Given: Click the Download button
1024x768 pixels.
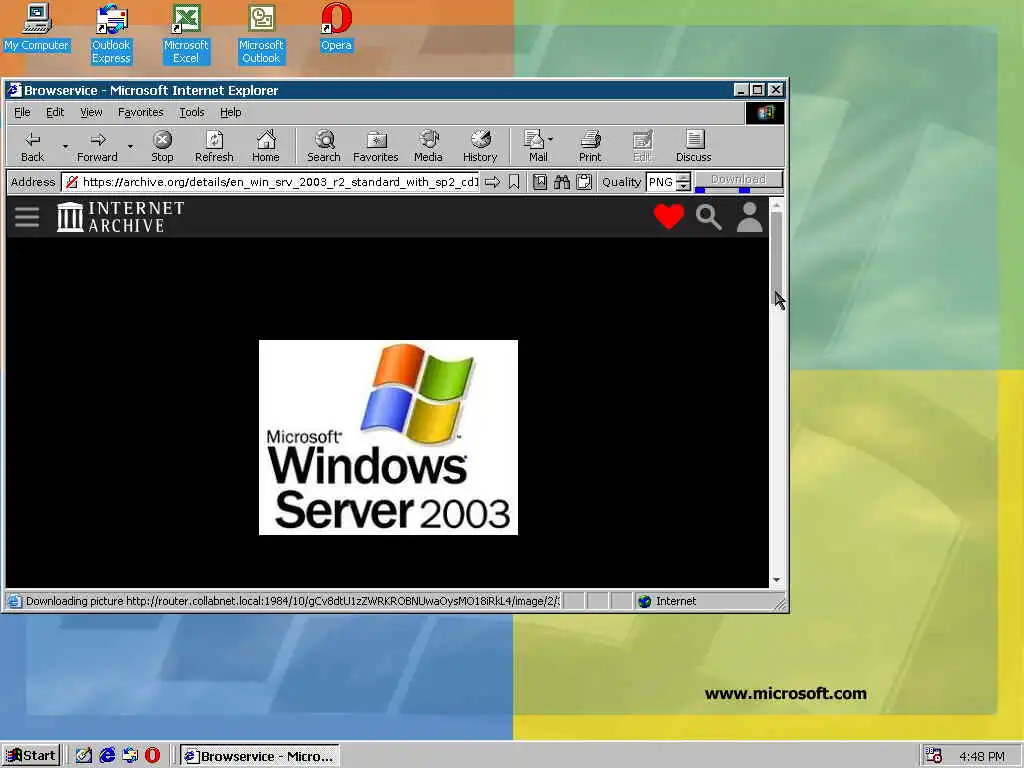Looking at the screenshot, I should [x=738, y=179].
